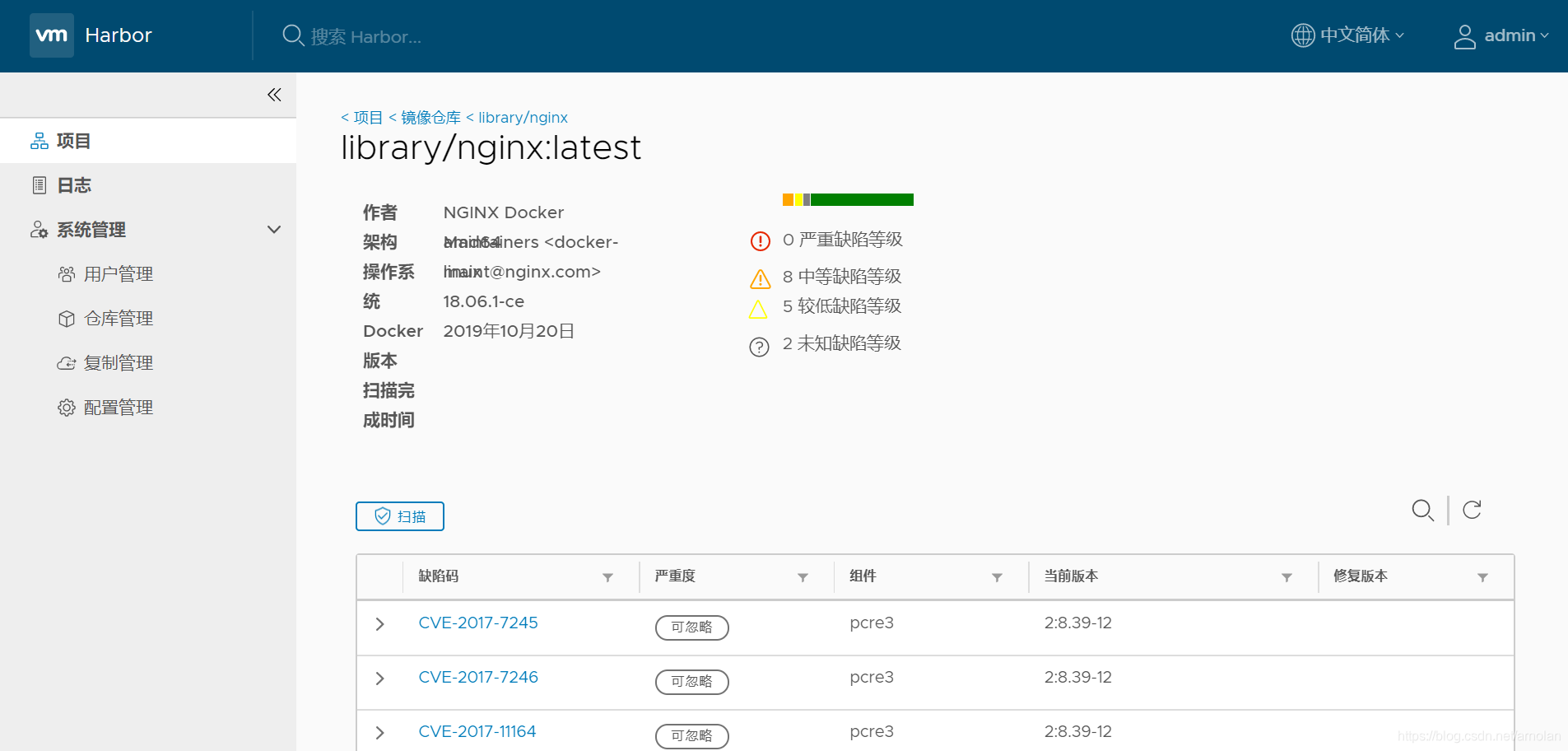Open CVE-2017-7245 link

478,623
